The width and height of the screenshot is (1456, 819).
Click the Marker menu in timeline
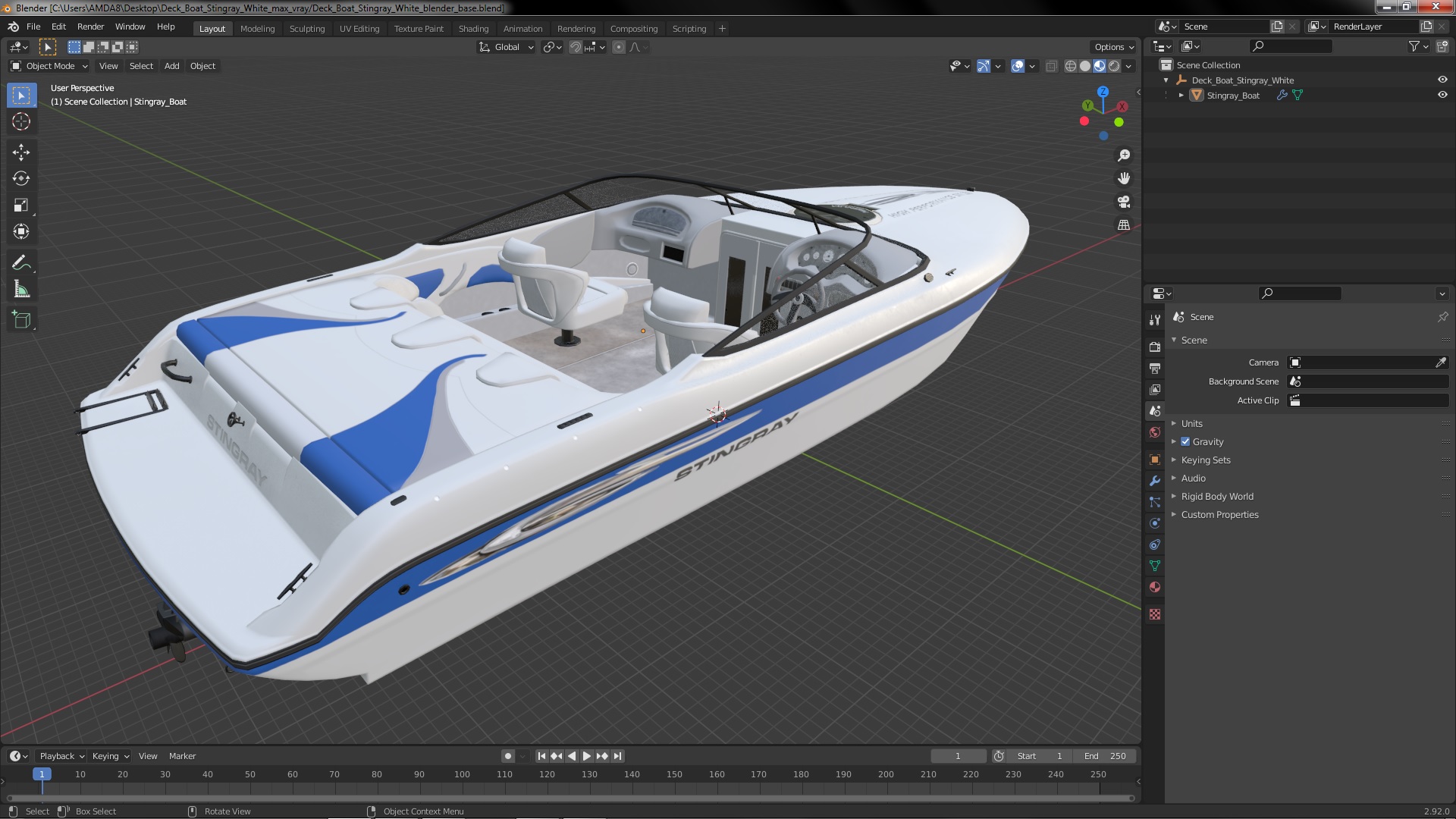[182, 756]
